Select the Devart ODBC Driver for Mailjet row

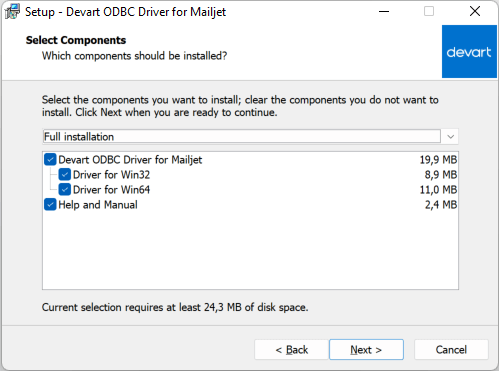[130, 160]
